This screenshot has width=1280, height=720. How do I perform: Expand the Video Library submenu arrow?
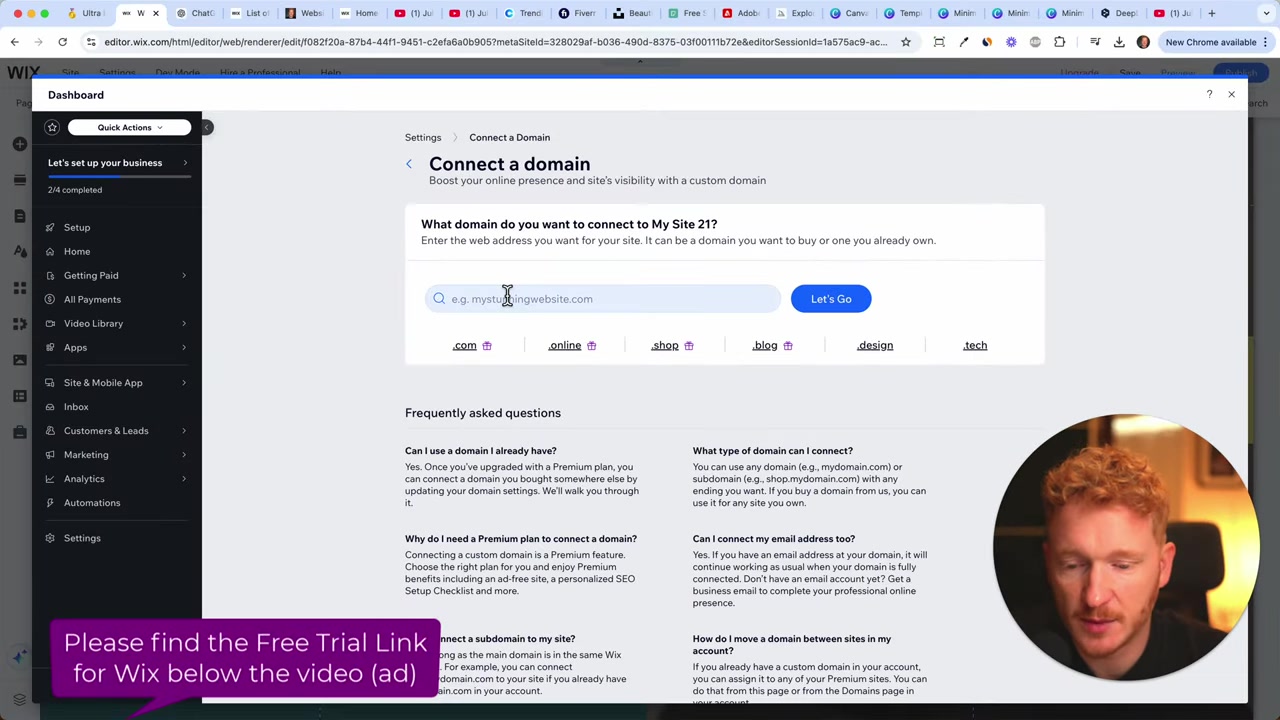(x=184, y=323)
